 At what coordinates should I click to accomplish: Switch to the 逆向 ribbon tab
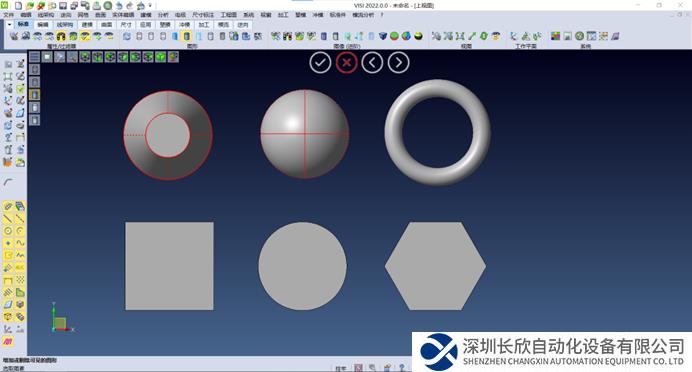click(243, 25)
